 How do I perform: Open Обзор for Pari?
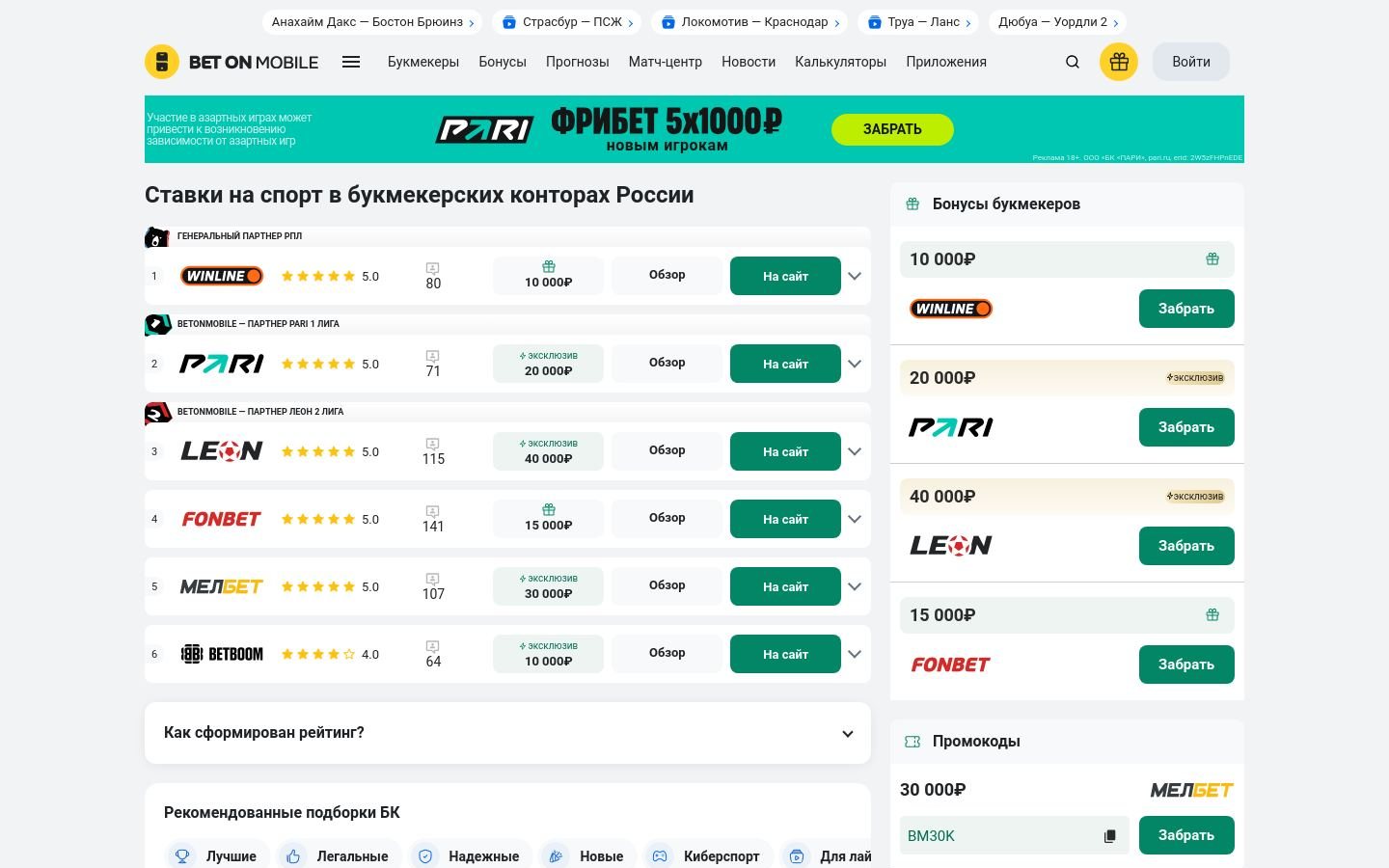click(667, 363)
